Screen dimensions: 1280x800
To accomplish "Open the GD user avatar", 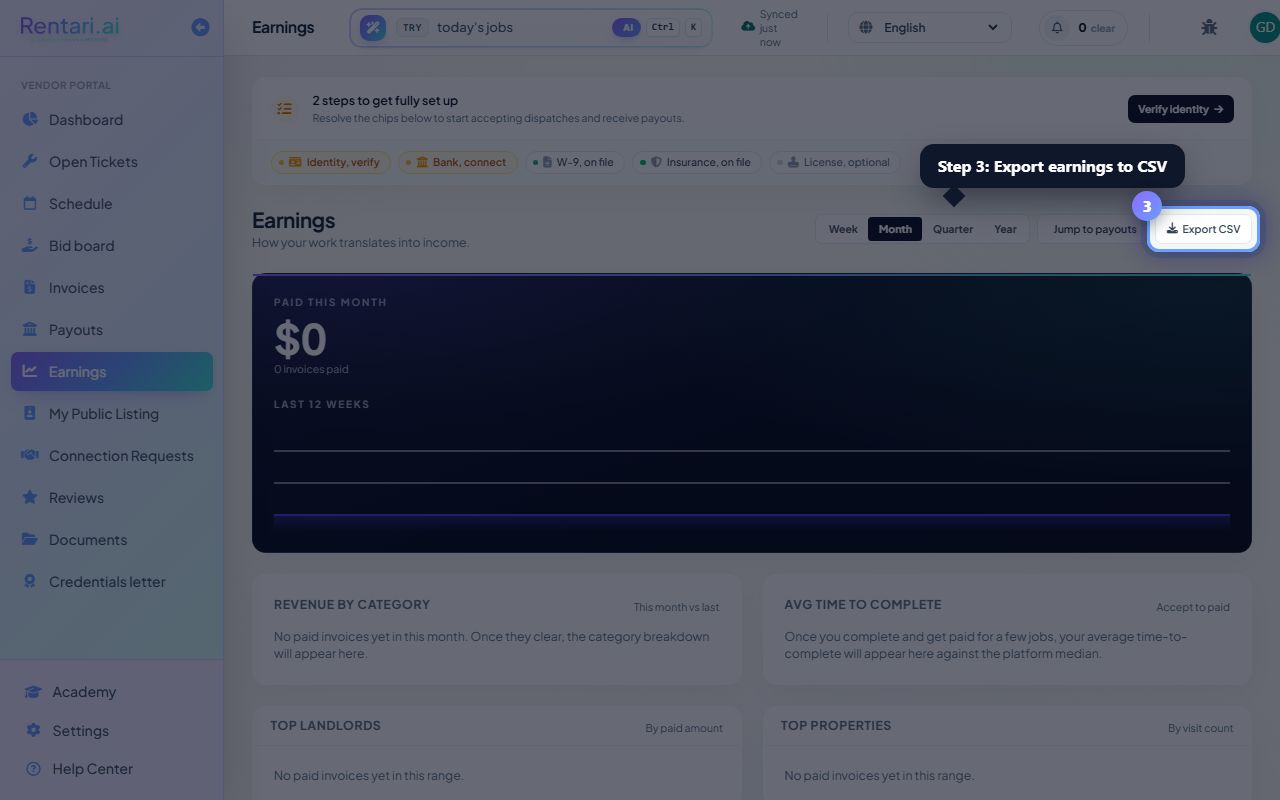I will (1264, 27).
